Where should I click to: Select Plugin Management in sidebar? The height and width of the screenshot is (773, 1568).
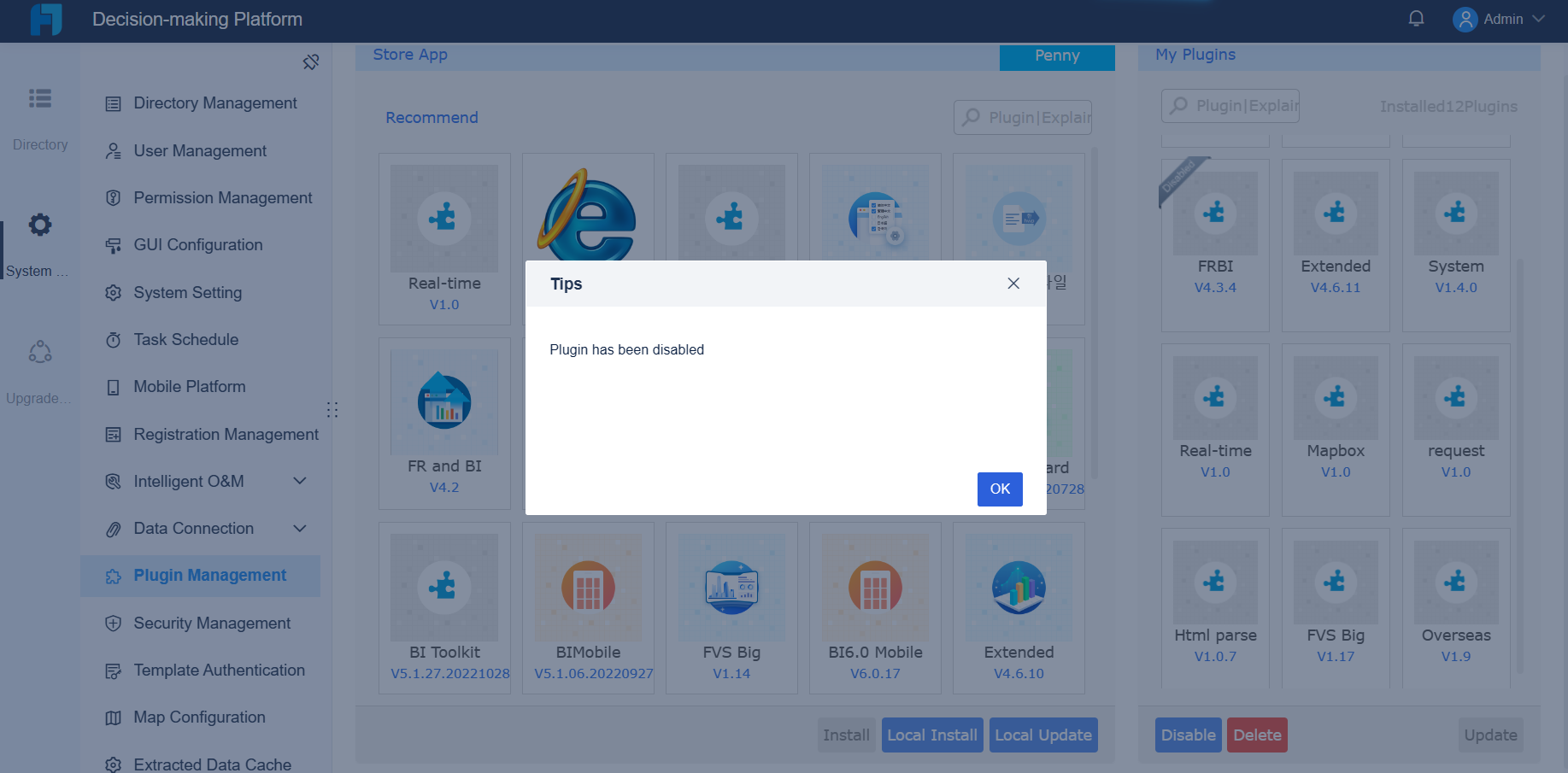[x=201, y=576]
